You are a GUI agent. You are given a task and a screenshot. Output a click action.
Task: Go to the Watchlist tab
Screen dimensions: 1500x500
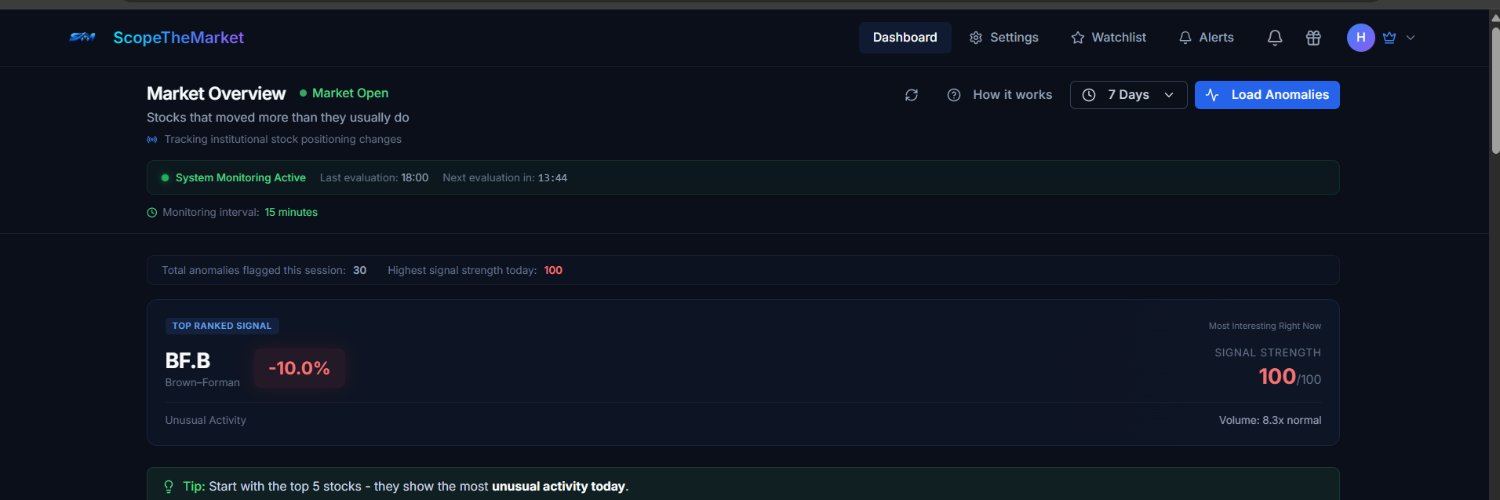click(x=1108, y=37)
